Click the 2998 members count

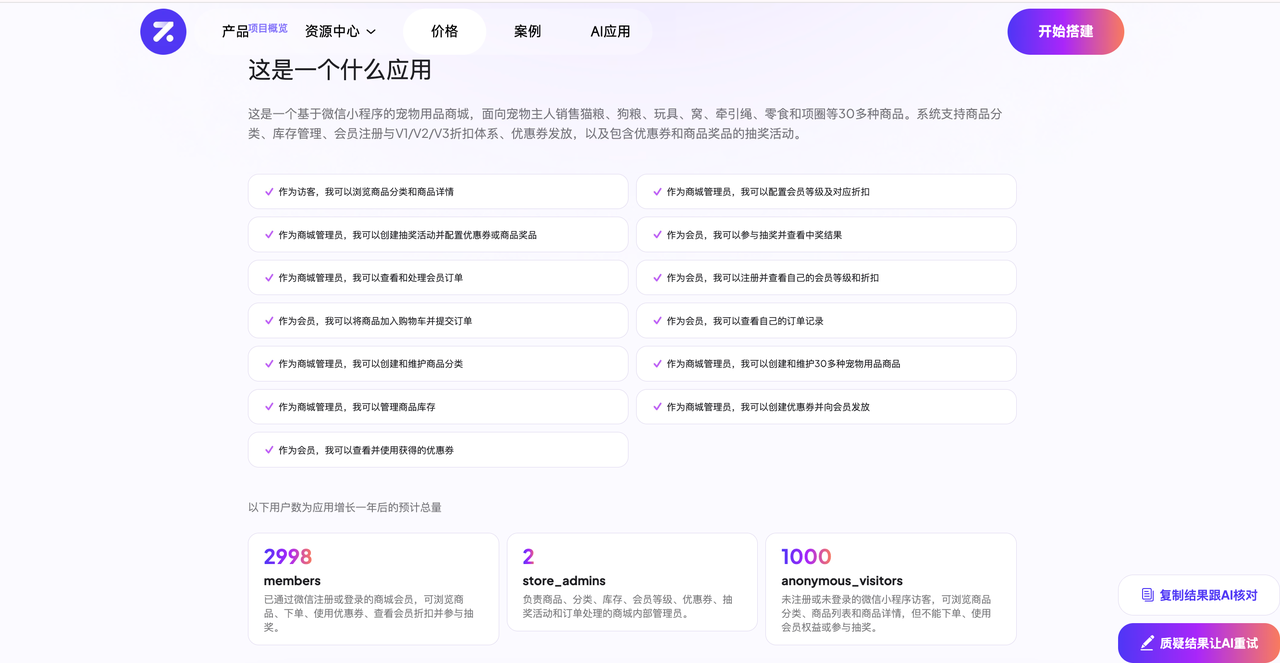tap(288, 557)
